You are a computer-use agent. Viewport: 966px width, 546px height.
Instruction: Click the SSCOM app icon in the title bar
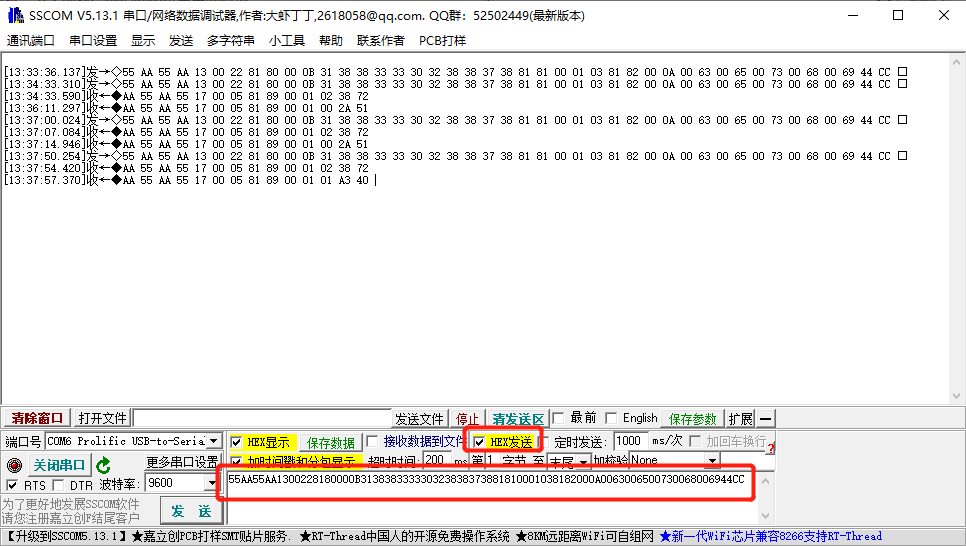click(15, 15)
